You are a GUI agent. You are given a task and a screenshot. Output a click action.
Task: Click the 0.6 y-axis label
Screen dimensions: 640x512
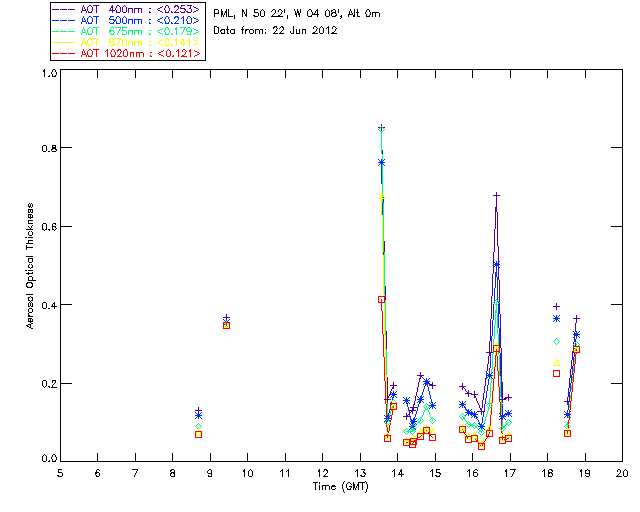pos(49,227)
